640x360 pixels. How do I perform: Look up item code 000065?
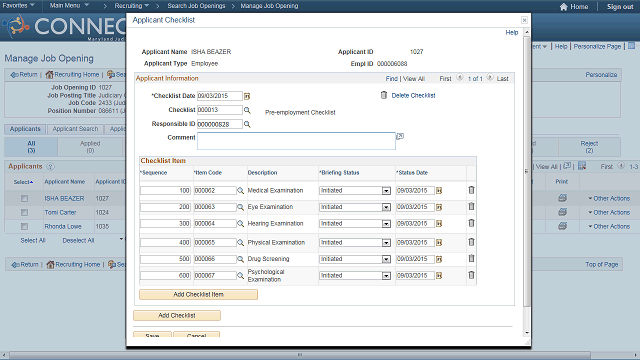(240, 242)
